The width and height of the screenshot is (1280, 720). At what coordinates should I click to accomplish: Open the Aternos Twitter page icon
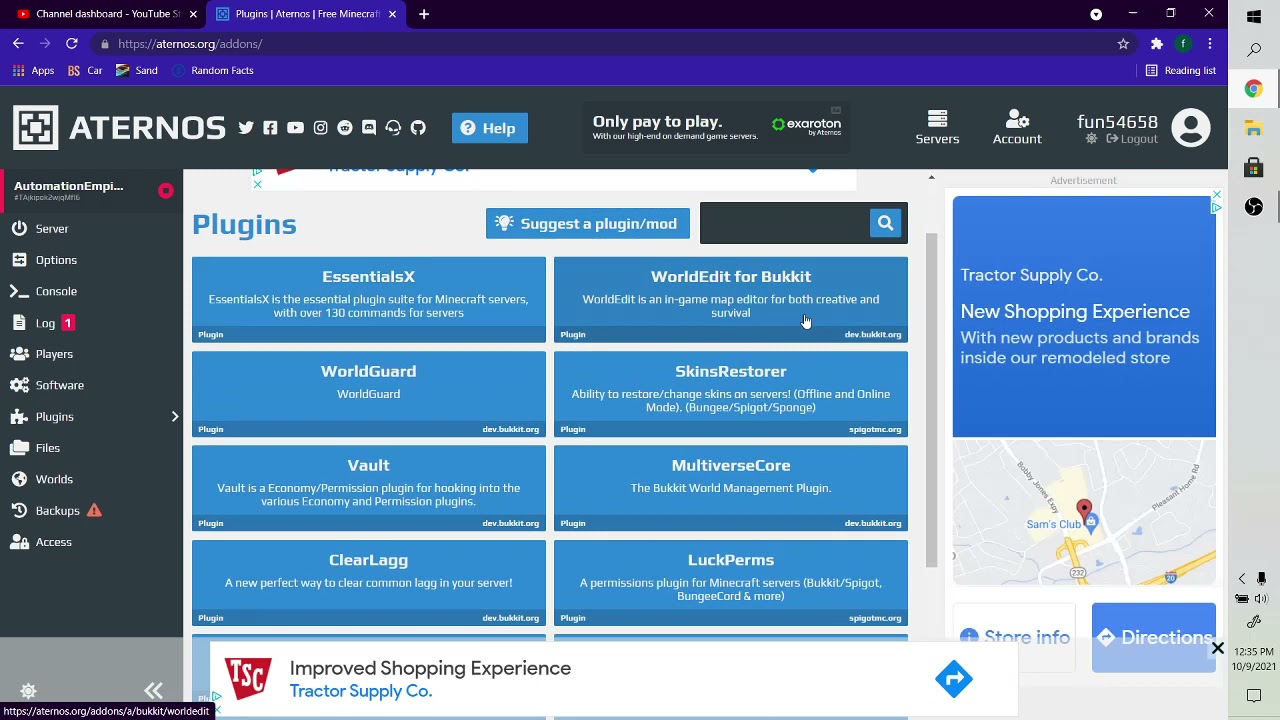point(246,128)
